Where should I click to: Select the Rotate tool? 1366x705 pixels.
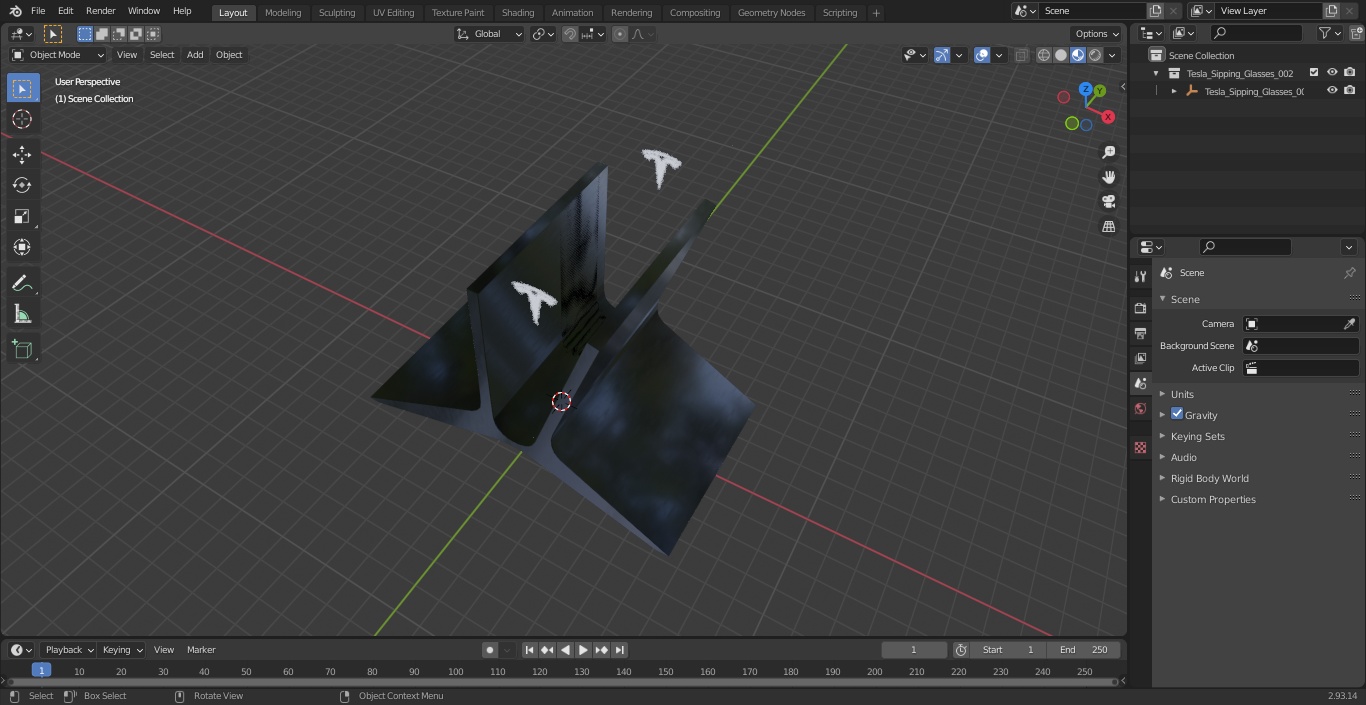click(22, 185)
